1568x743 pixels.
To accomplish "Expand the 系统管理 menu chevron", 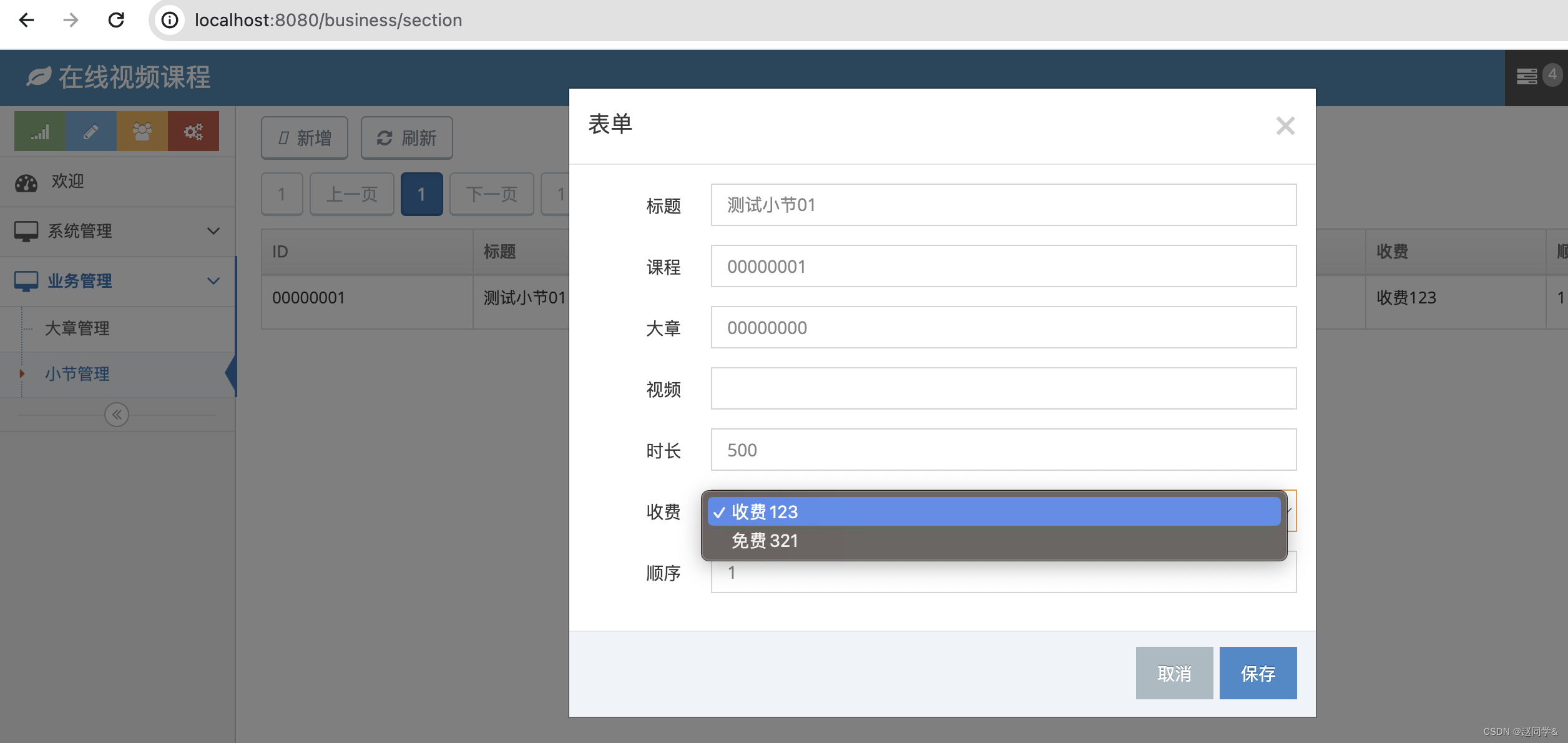I will pyautogui.click(x=213, y=231).
